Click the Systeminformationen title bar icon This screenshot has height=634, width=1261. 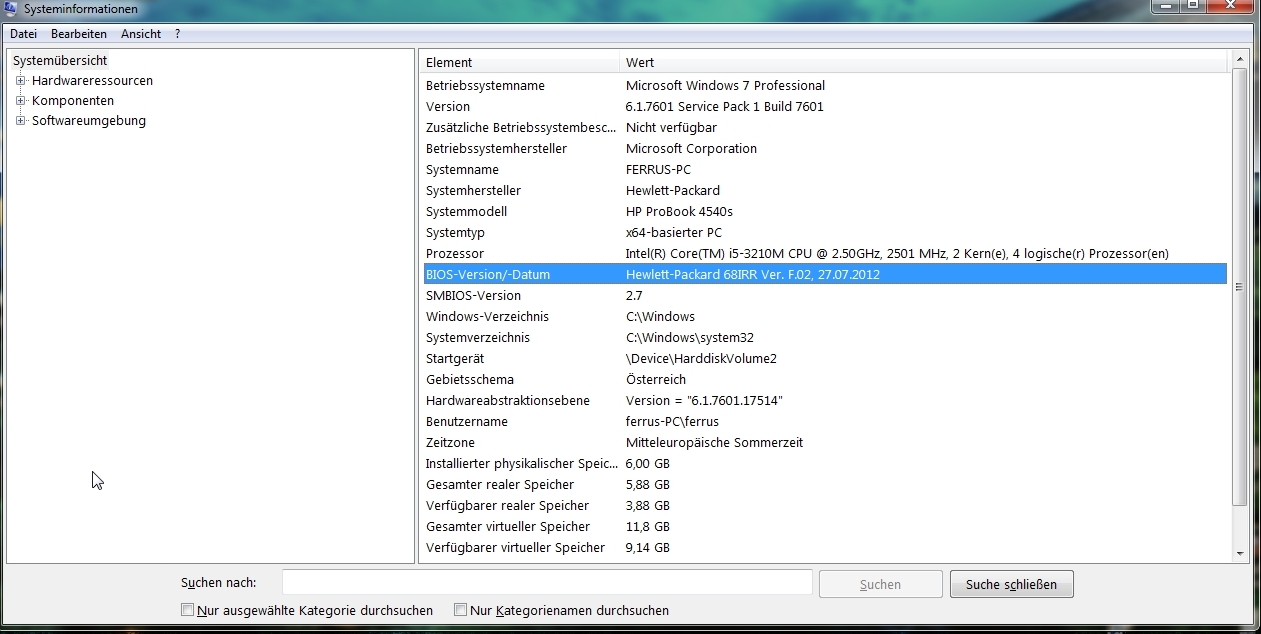pos(12,9)
